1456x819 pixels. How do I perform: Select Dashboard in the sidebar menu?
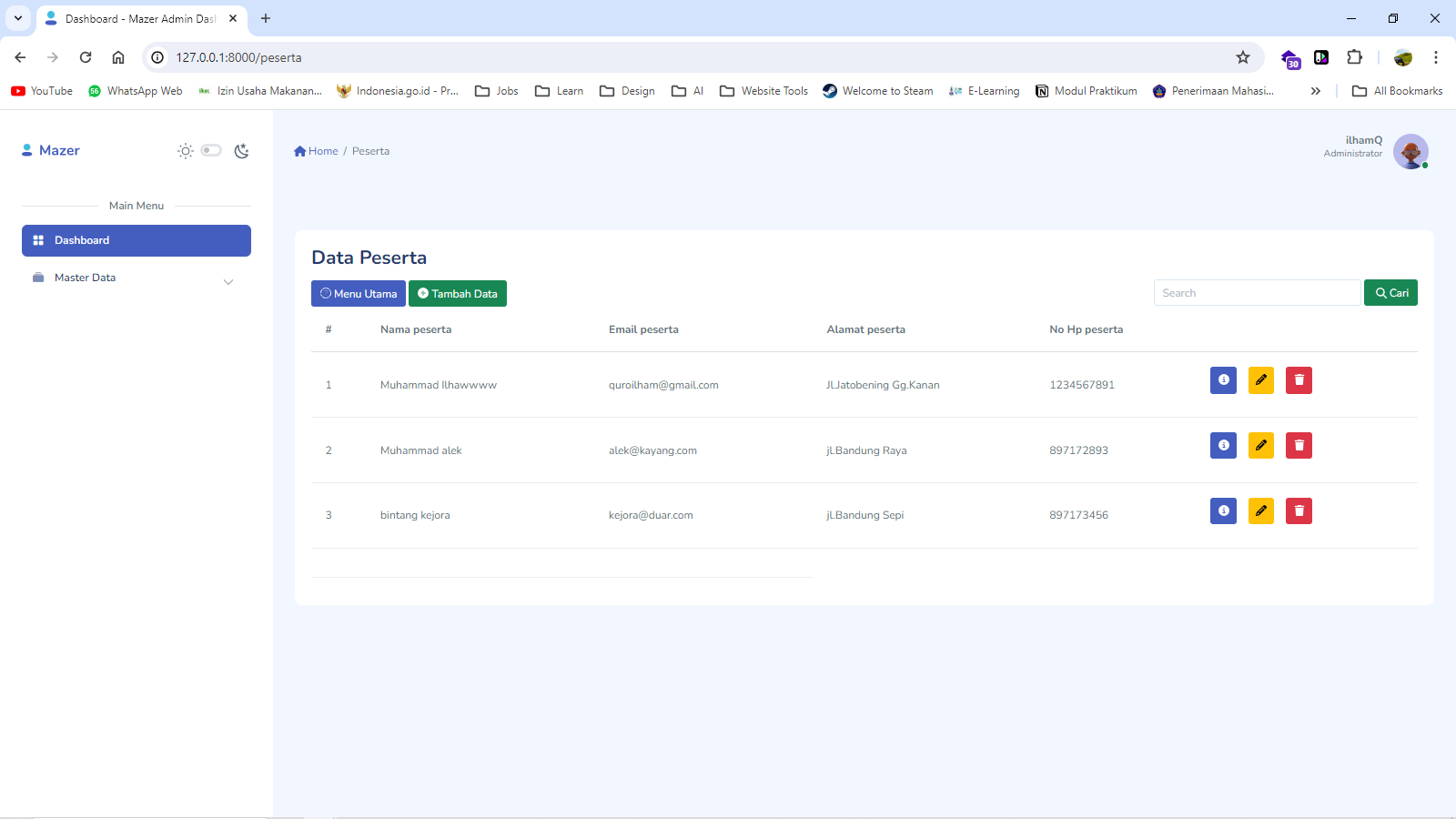tap(136, 240)
